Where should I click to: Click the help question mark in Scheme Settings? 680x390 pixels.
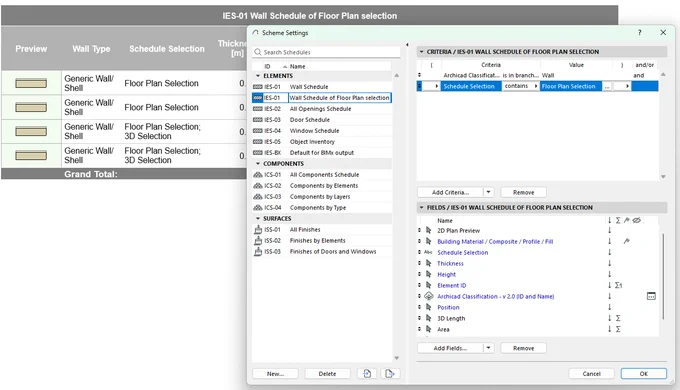[x=640, y=33]
